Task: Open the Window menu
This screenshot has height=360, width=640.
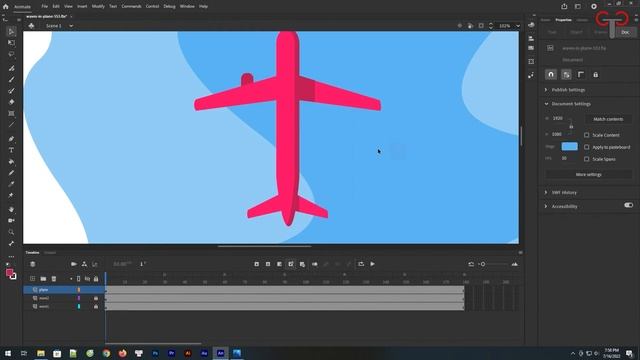Action: click(x=187, y=7)
